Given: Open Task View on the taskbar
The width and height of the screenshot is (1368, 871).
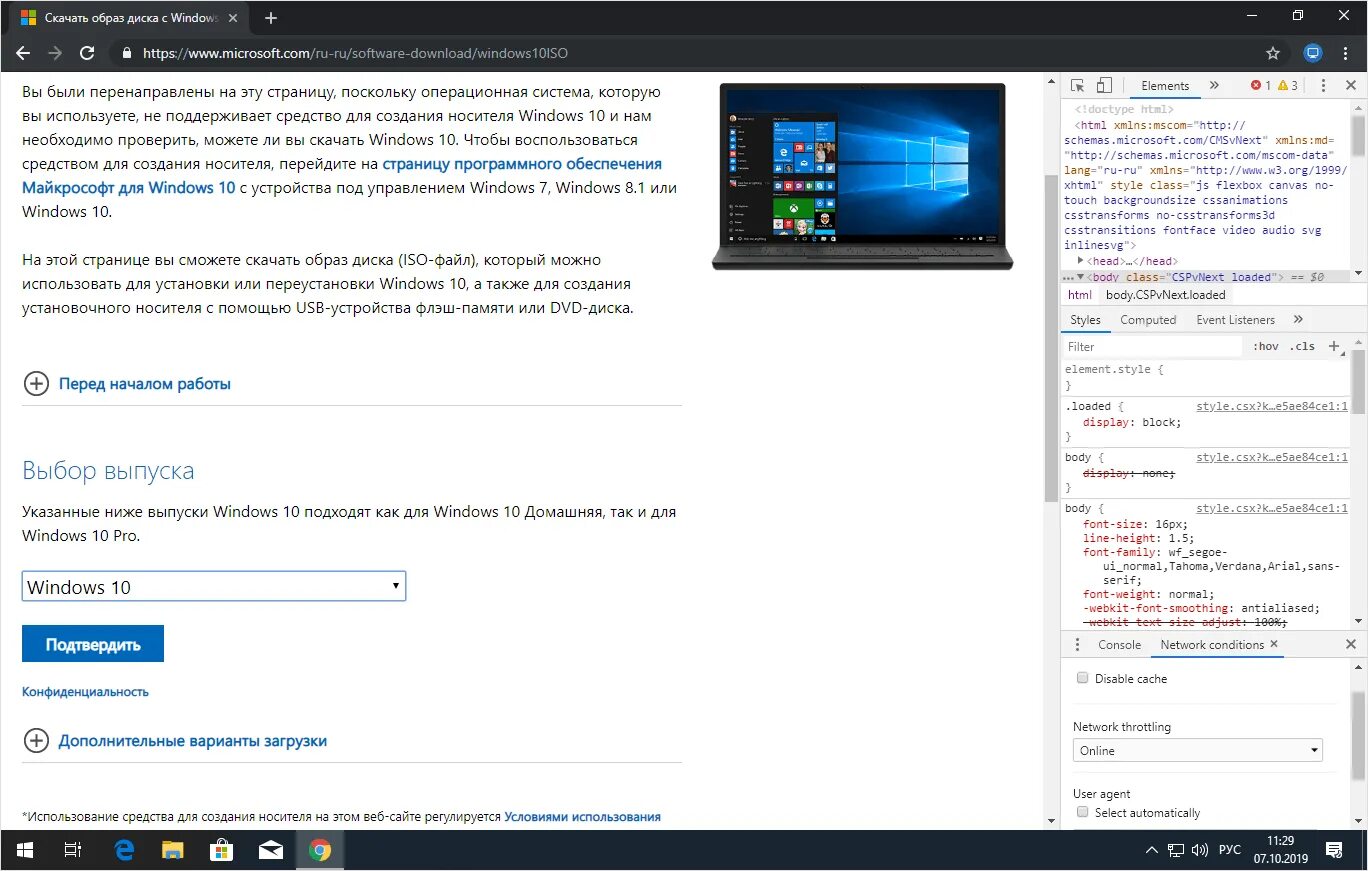Looking at the screenshot, I should (72, 850).
